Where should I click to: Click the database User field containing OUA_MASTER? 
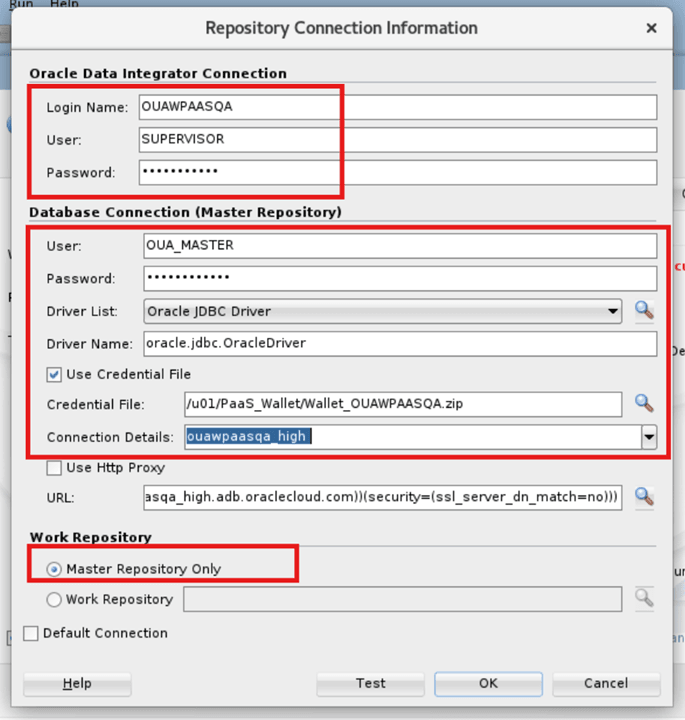pos(400,246)
